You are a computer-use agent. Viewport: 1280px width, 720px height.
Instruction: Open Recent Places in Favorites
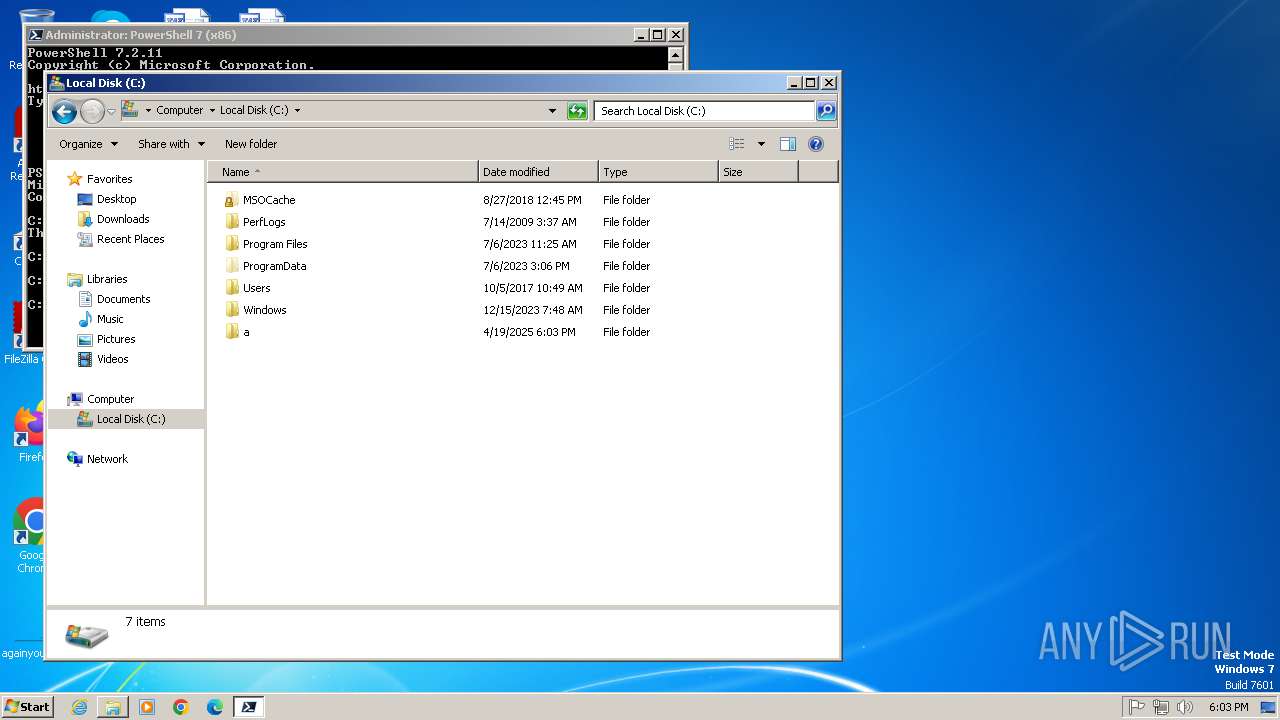130,239
